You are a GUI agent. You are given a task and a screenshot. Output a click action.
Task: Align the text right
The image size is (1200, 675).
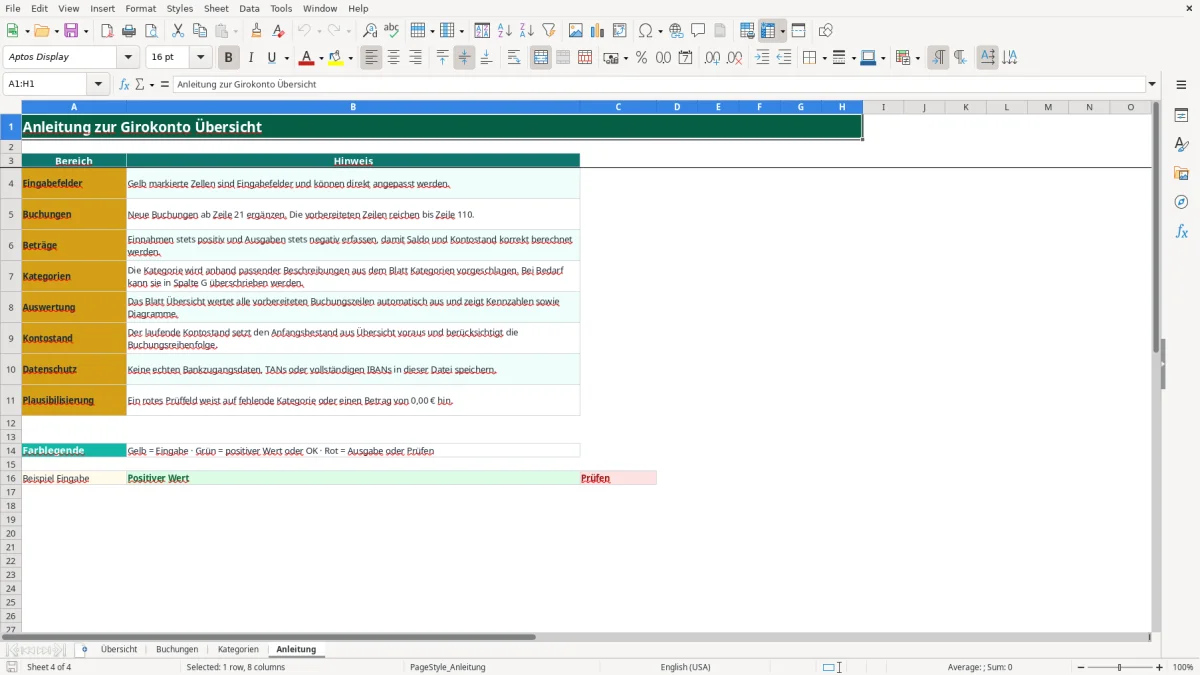415,58
